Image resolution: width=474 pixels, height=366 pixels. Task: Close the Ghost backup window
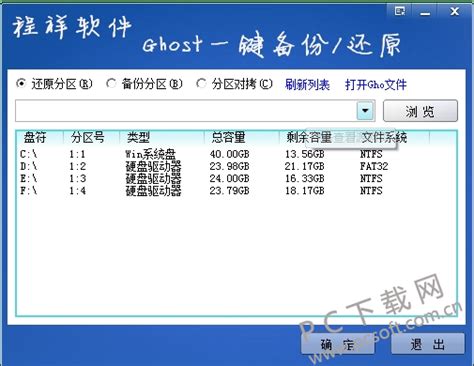(454, 12)
